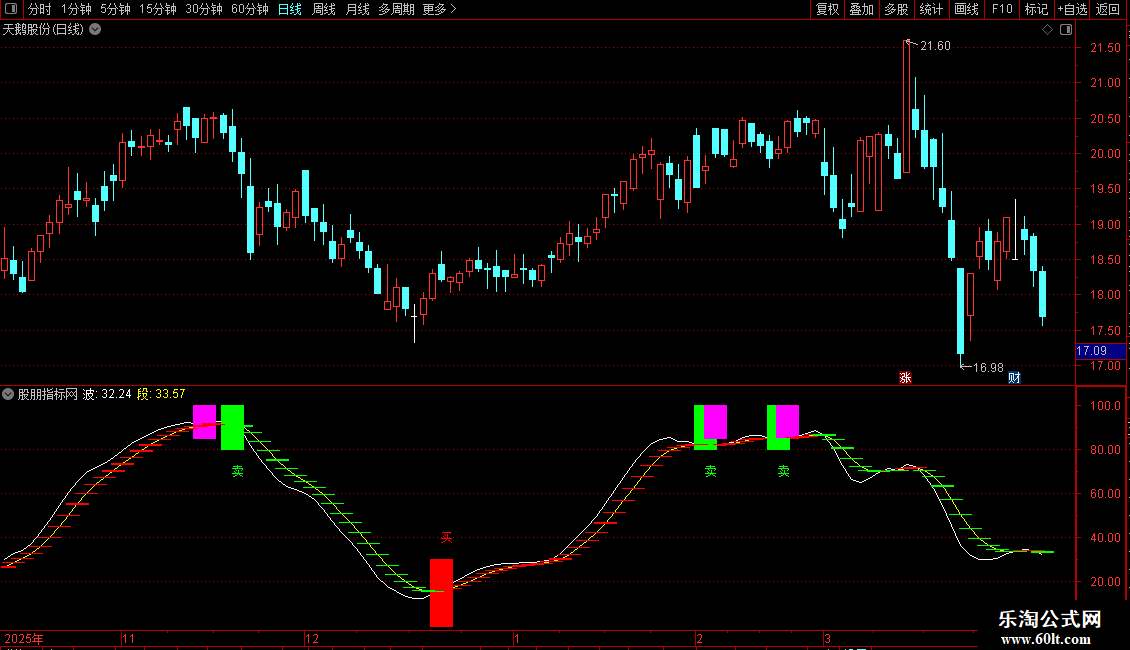
Task: Open the 统计 statistics button
Action: point(931,9)
